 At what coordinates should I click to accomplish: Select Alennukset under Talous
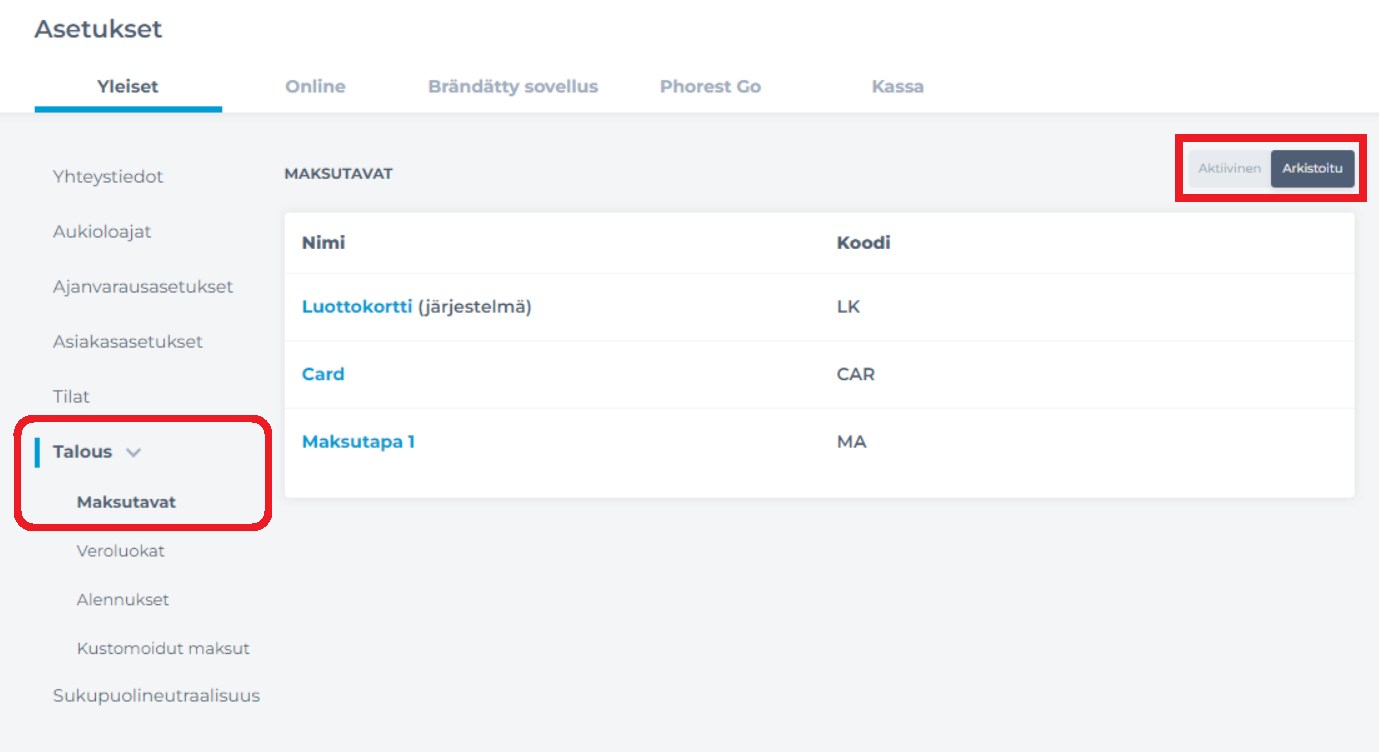click(x=123, y=600)
